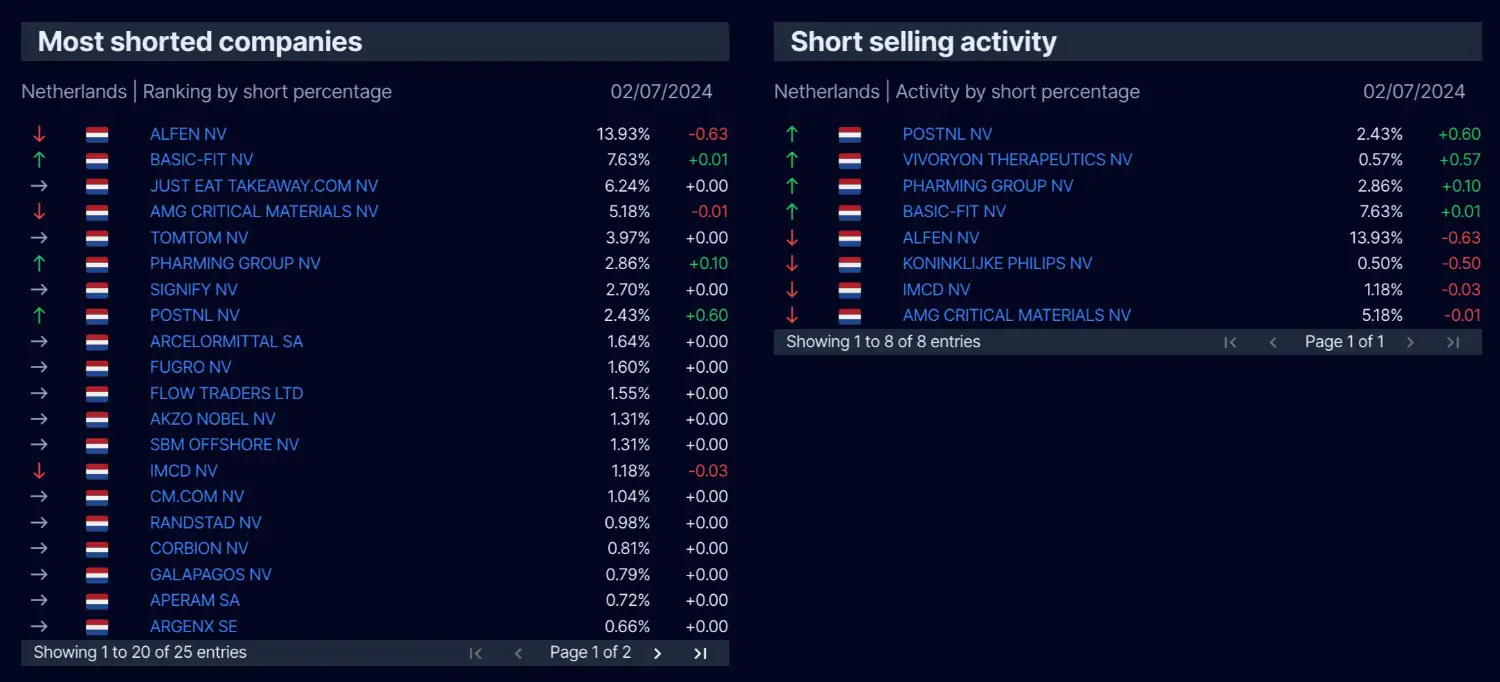Screen dimensions: 1500x682
Task: Open TOMTOM NV company link
Action: [x=199, y=238]
